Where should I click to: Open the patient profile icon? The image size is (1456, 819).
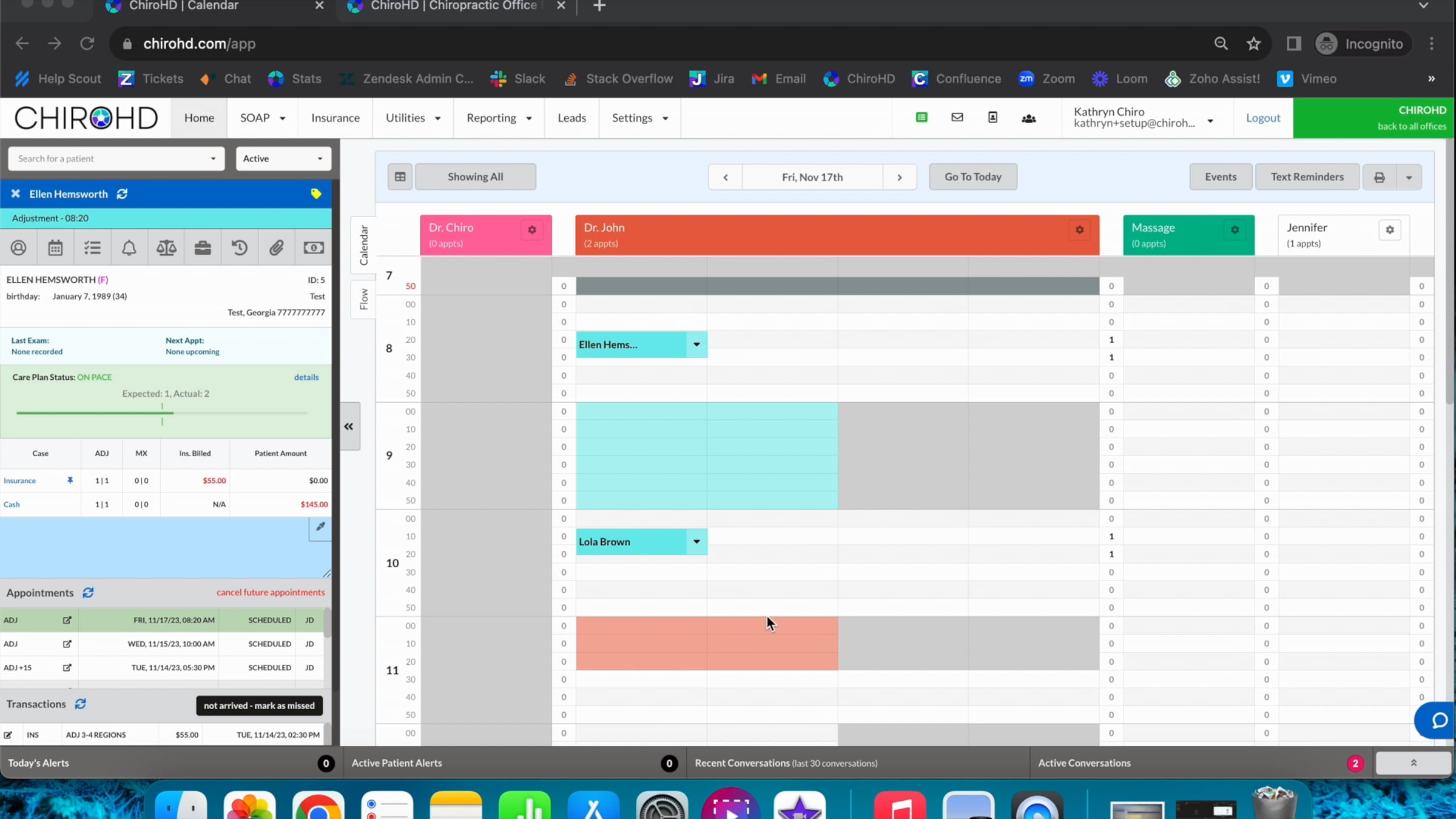[18, 248]
